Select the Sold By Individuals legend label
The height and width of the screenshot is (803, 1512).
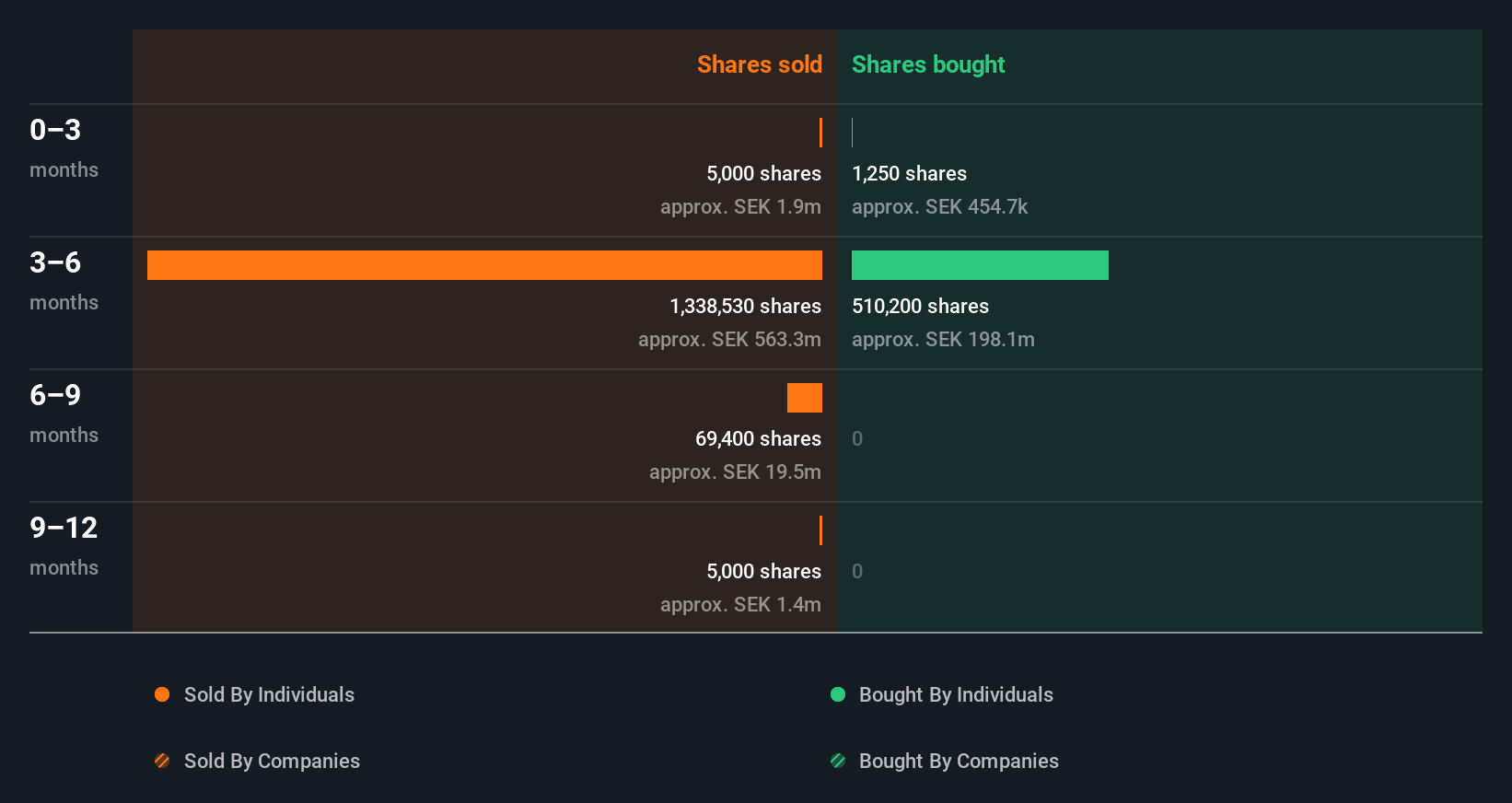pyautogui.click(x=269, y=694)
